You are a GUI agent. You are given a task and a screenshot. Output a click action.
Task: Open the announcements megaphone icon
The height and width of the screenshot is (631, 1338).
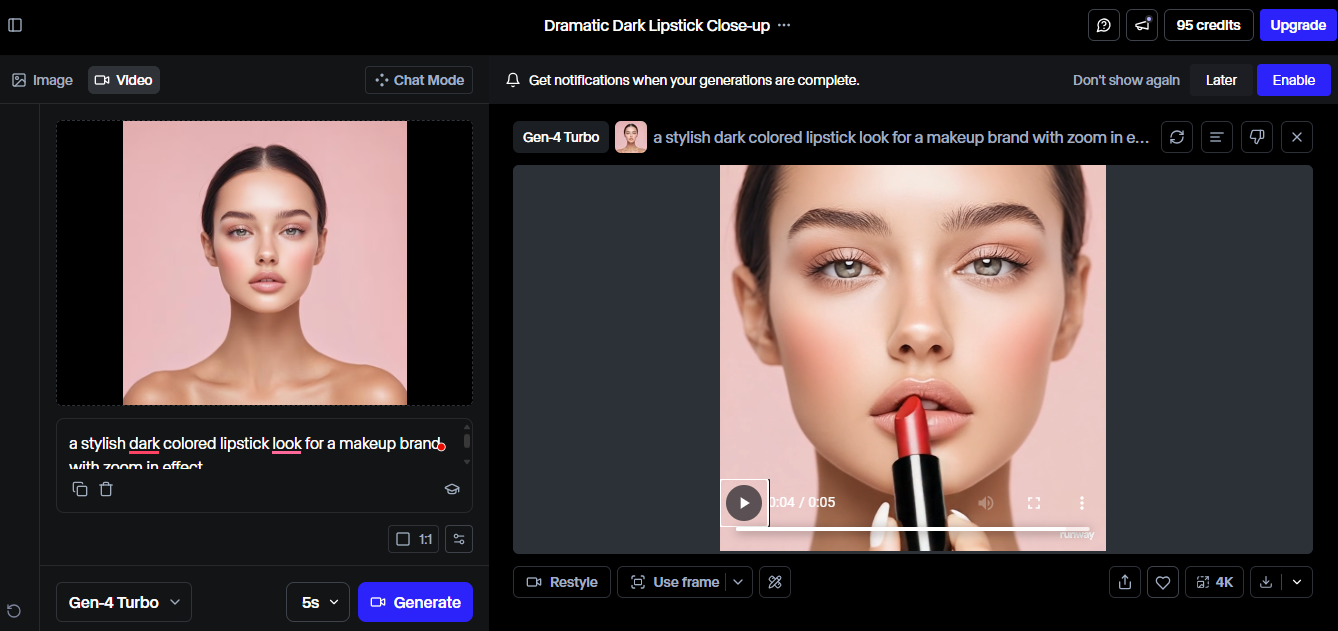tap(1141, 24)
